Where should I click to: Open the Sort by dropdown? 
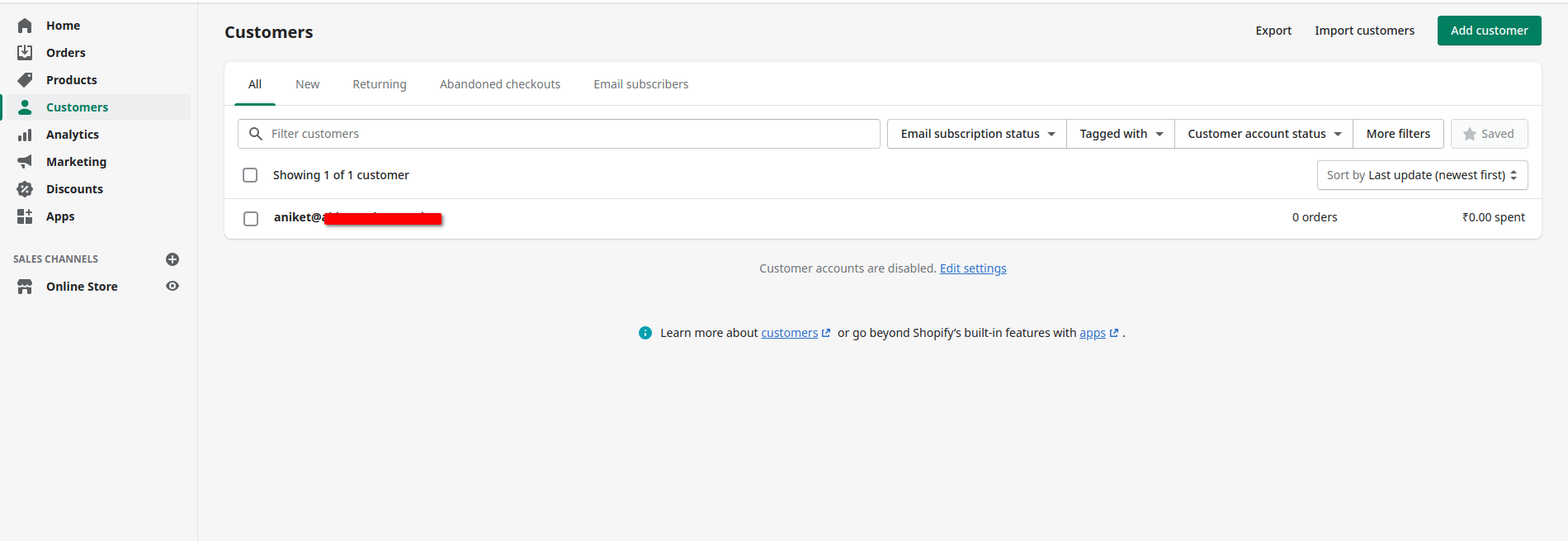1422,175
